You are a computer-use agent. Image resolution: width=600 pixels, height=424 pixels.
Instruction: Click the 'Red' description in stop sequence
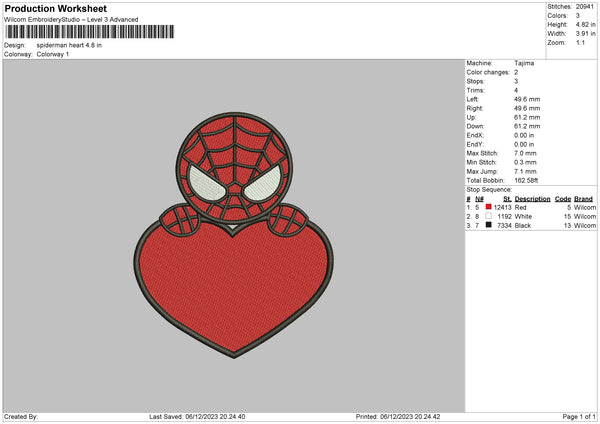pos(520,207)
